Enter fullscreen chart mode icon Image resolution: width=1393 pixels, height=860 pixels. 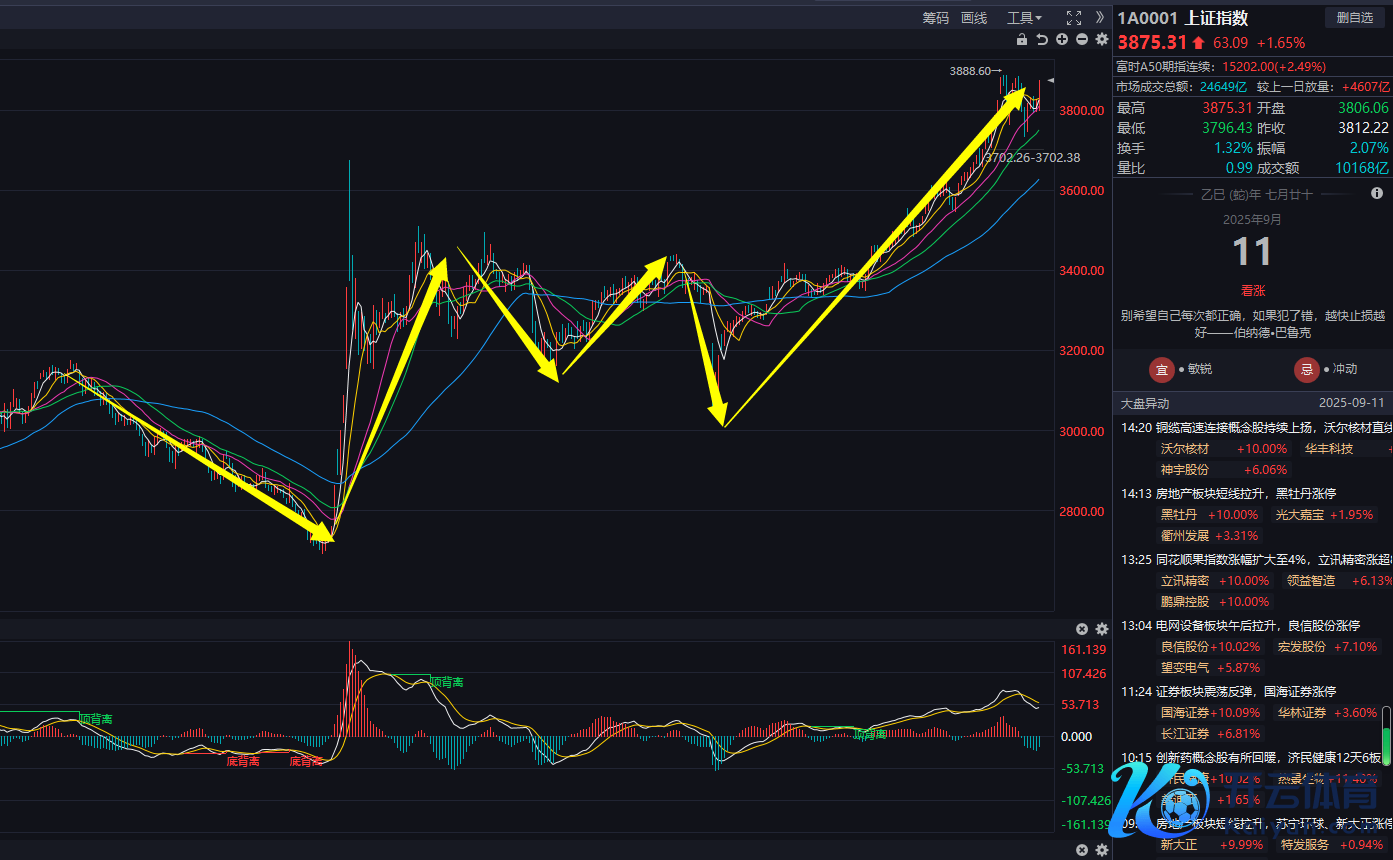tap(1074, 18)
